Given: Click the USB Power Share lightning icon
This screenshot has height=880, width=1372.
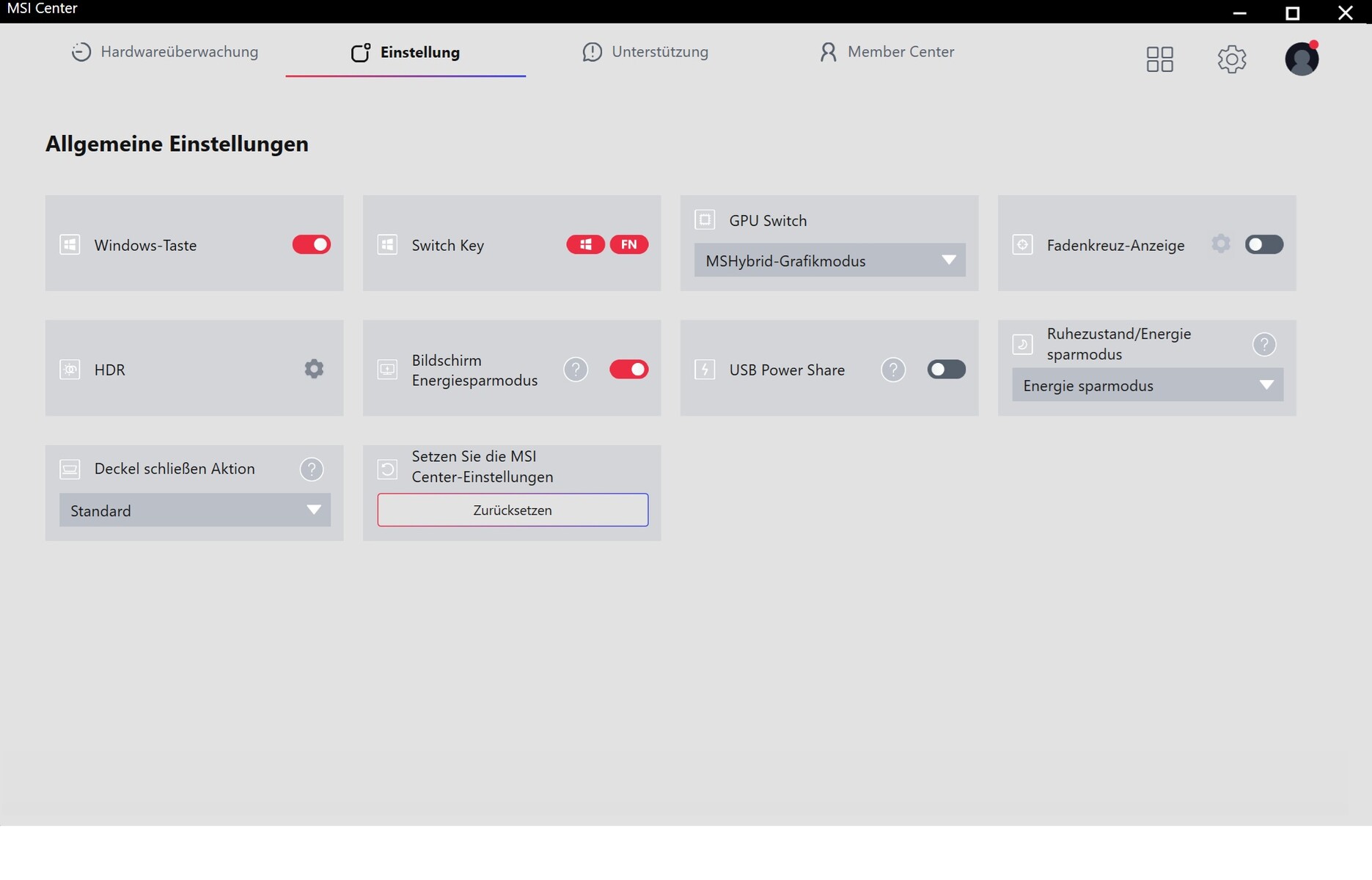Looking at the screenshot, I should pos(705,369).
